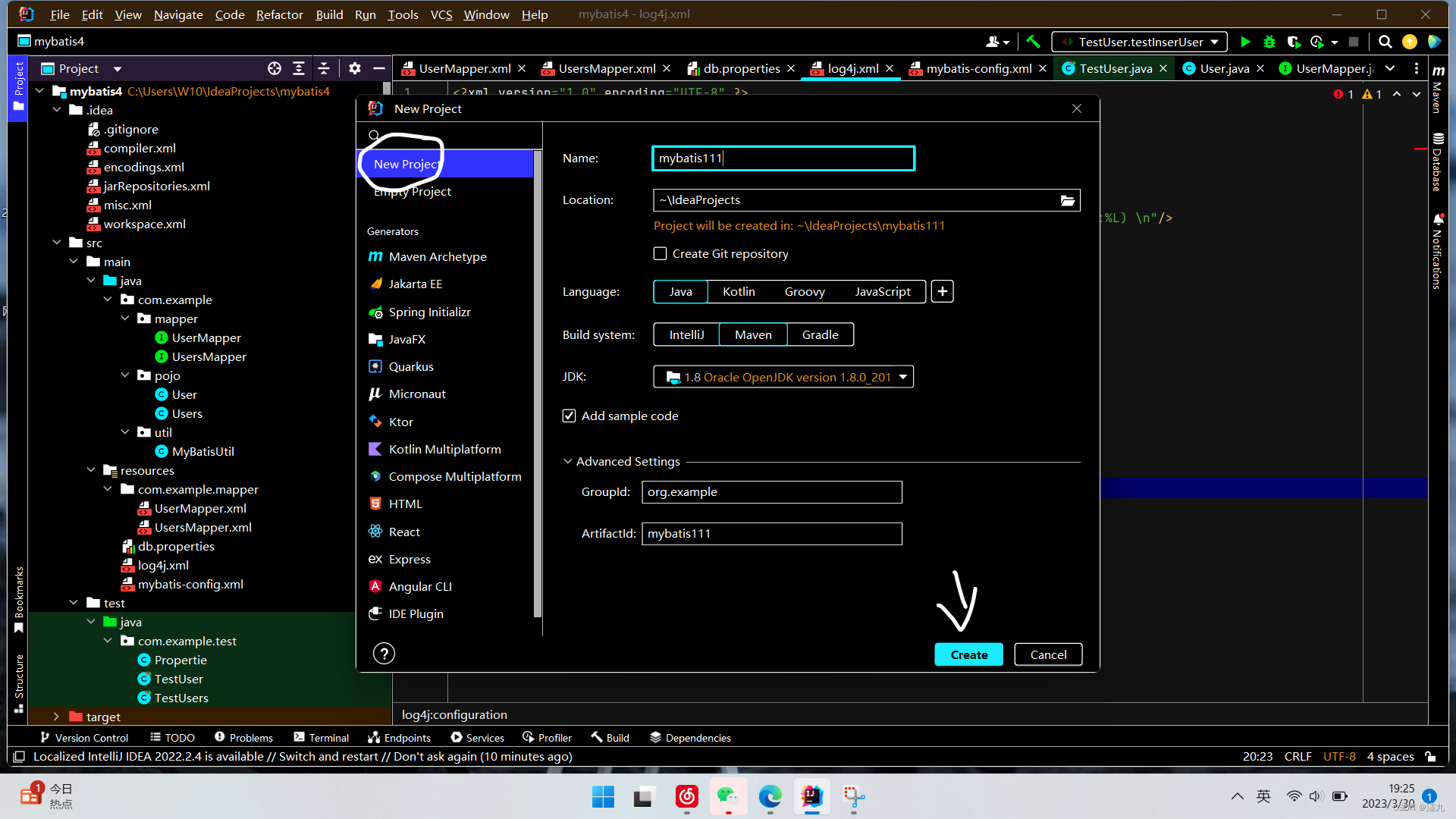
Task: Open Project panel settings gear
Action: pyautogui.click(x=354, y=68)
